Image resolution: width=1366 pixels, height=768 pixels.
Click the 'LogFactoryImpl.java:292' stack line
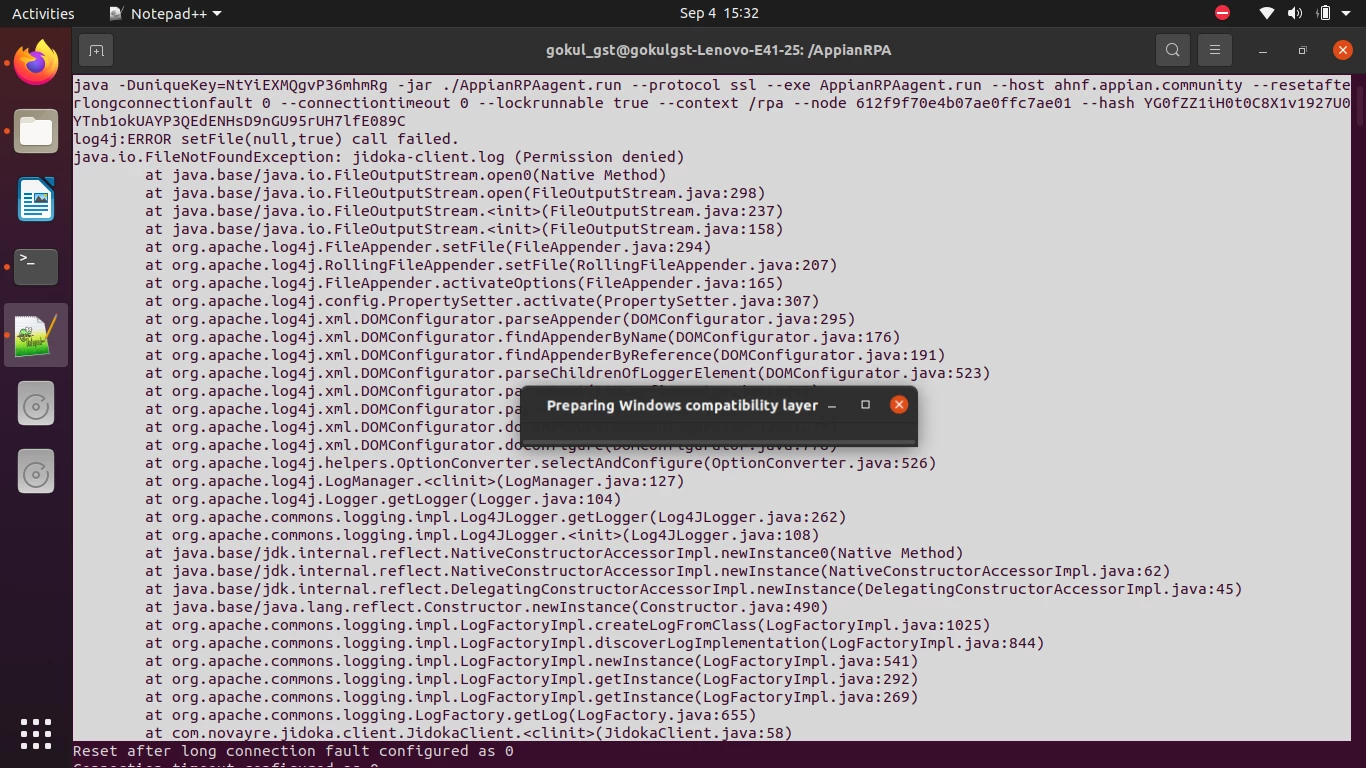pyautogui.click(x=532, y=679)
